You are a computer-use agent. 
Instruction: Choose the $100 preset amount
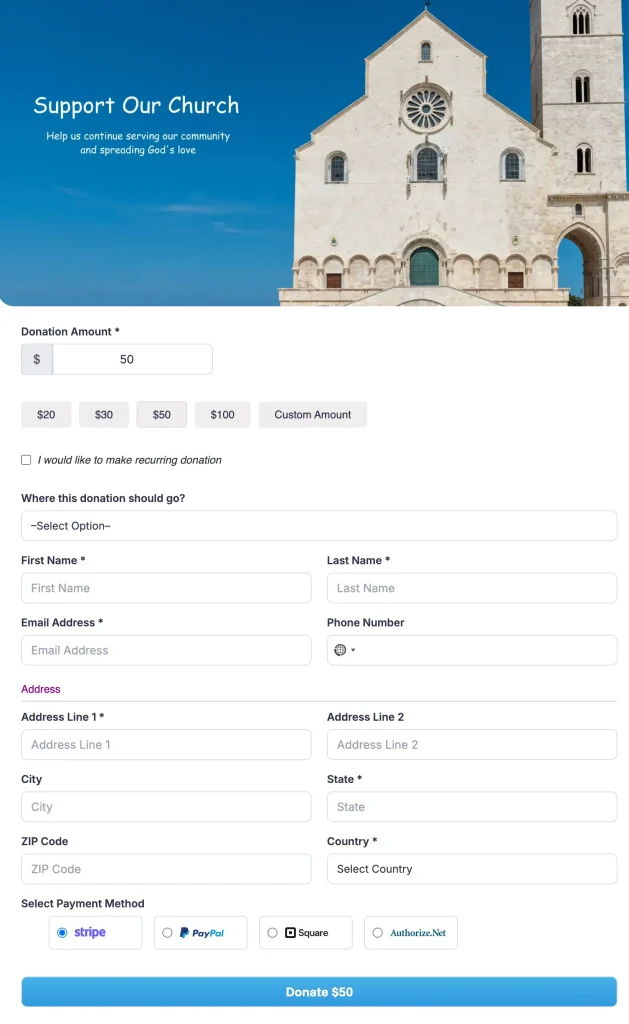coord(222,415)
